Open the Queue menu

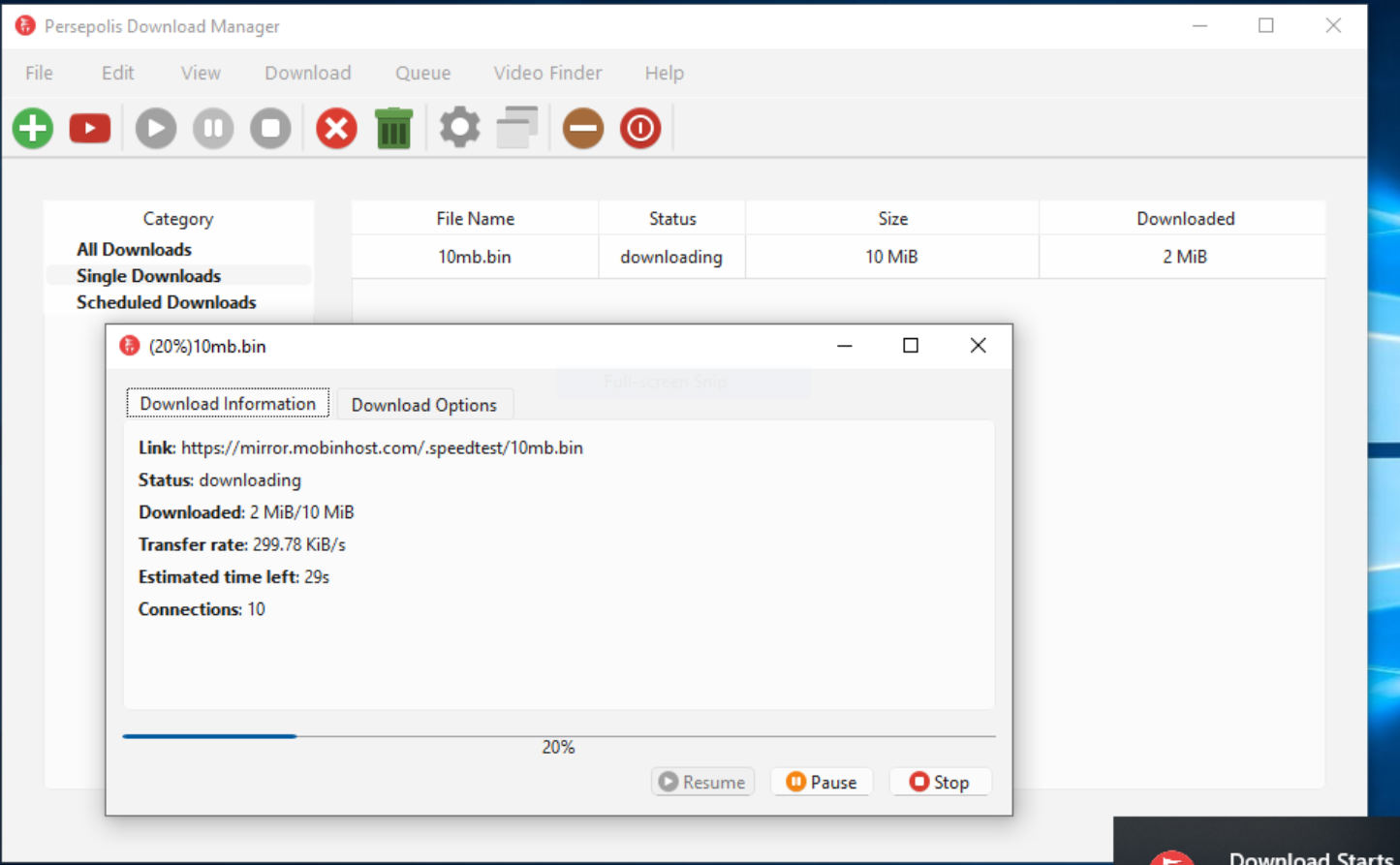point(423,73)
